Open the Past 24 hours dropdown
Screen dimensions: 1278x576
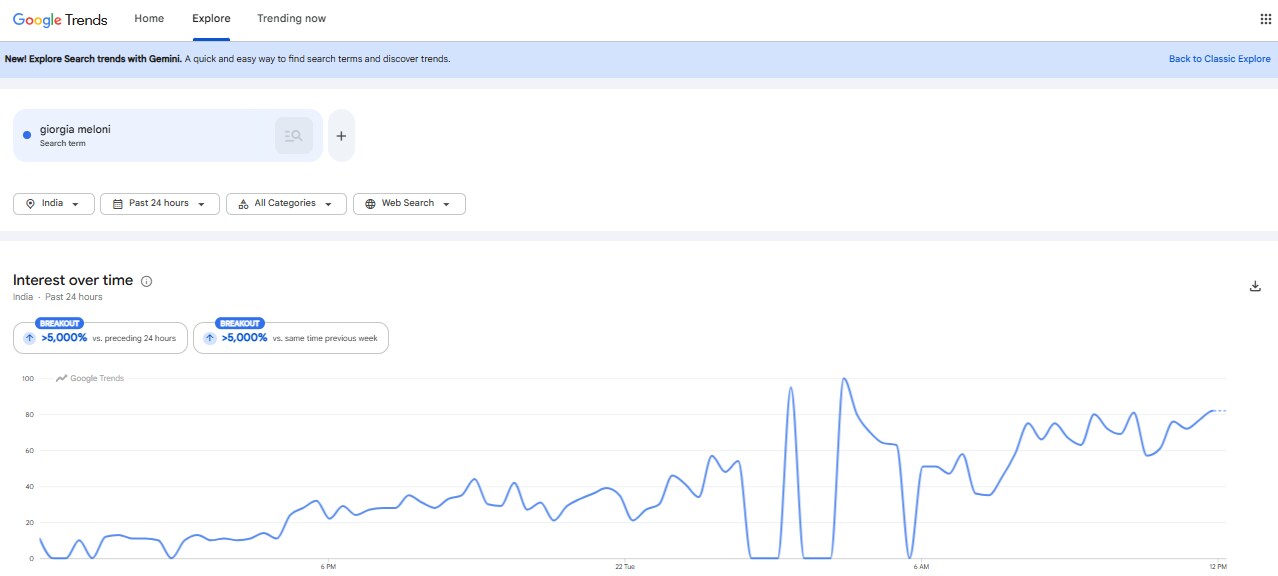click(160, 204)
